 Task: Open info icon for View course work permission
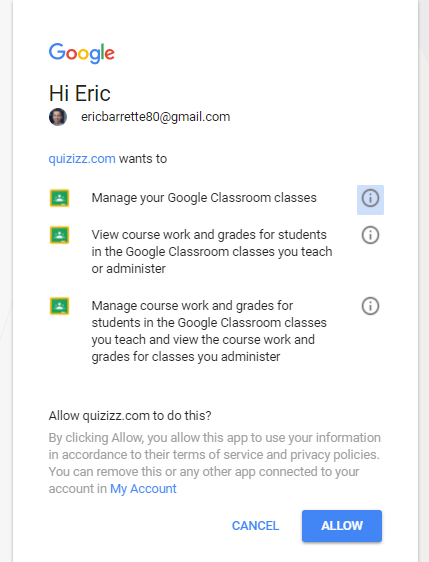tap(370, 235)
